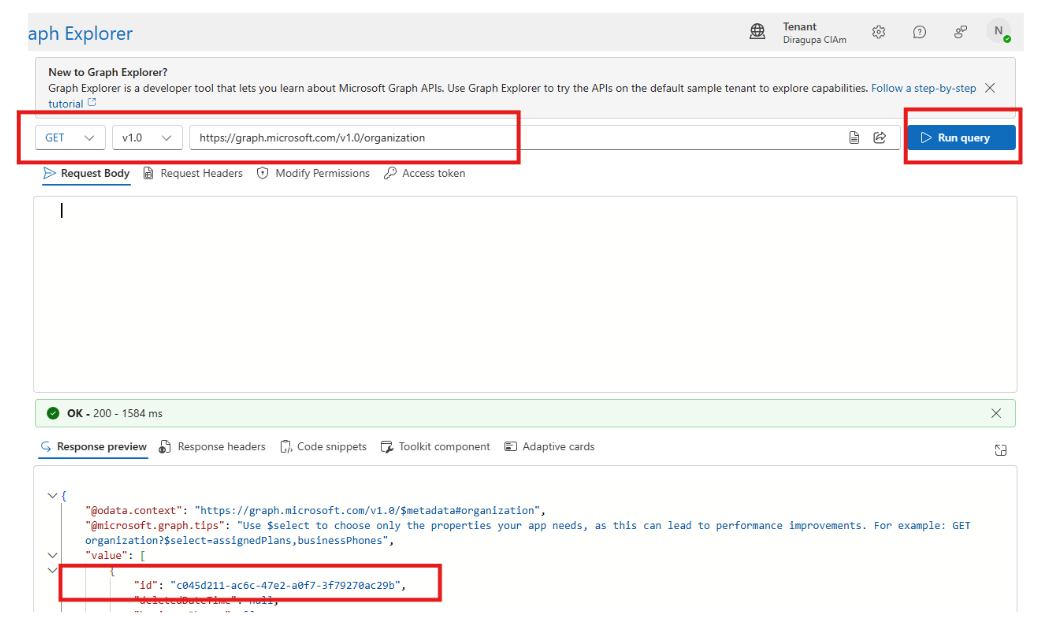Viewport: 1049px width, 643px height.
Task: Expand the response area with the expand icon
Action: (x=1001, y=450)
